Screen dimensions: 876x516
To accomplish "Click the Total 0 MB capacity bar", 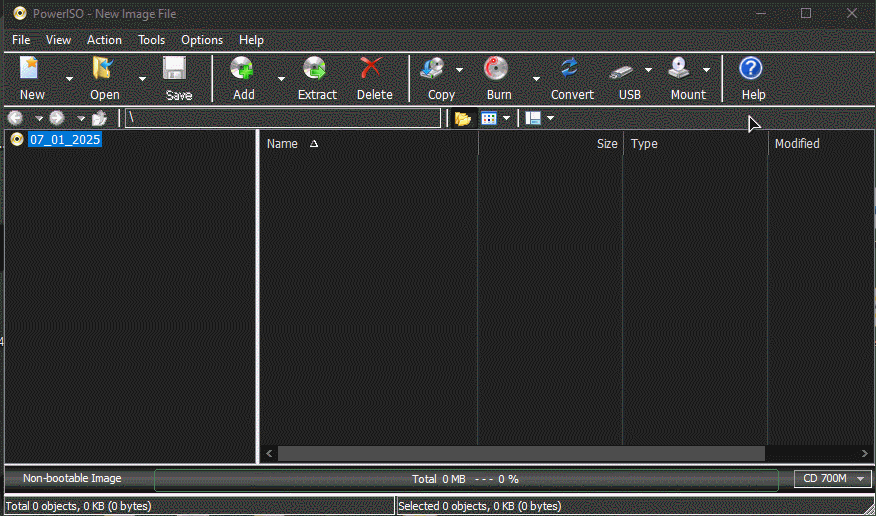I will click(x=466, y=479).
